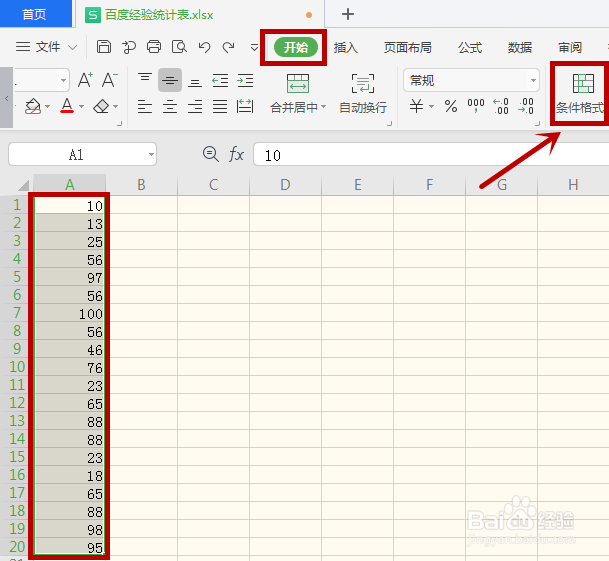Justify text alignment icon
Image resolution: width=609 pixels, height=561 pixels.
[220, 106]
